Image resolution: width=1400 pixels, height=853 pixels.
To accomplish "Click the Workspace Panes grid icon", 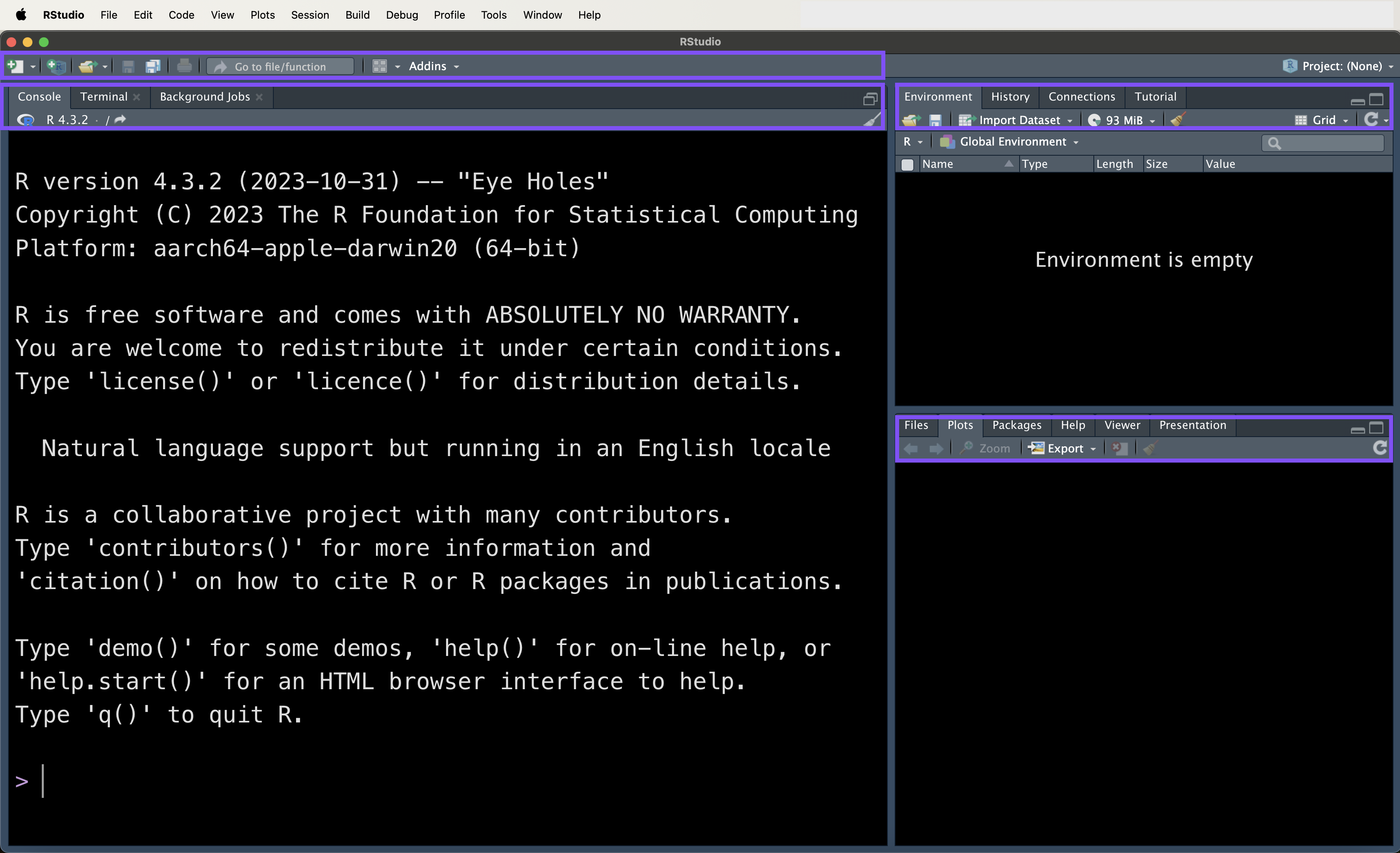I will coord(380,66).
